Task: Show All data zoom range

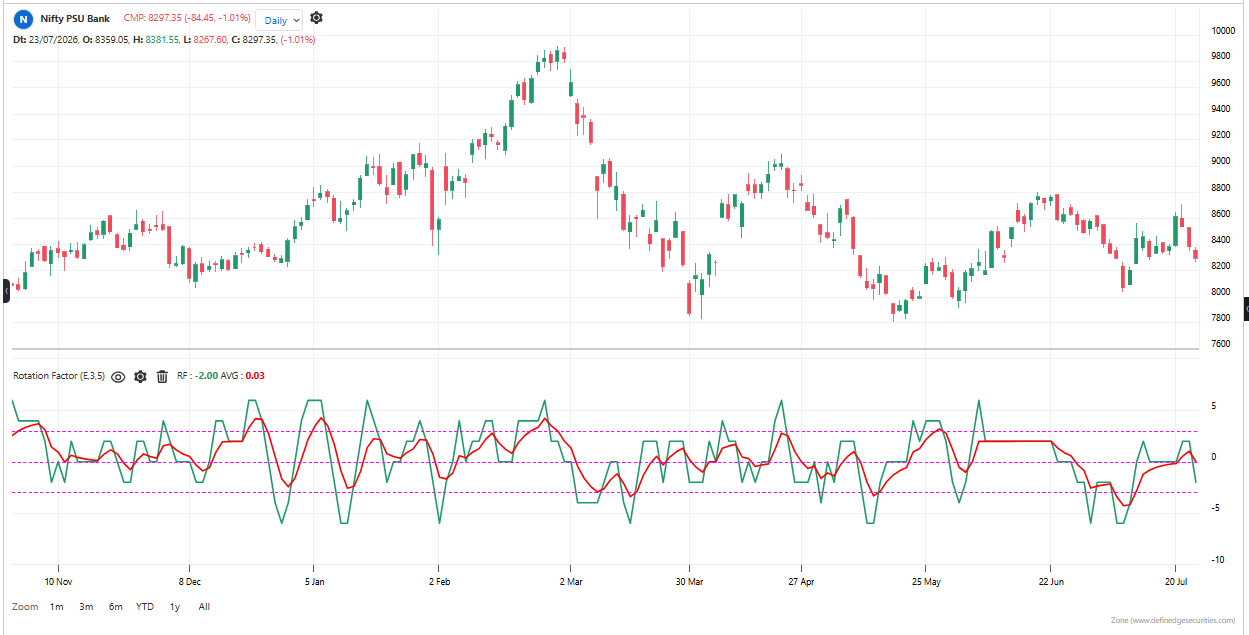Action: click(x=204, y=607)
